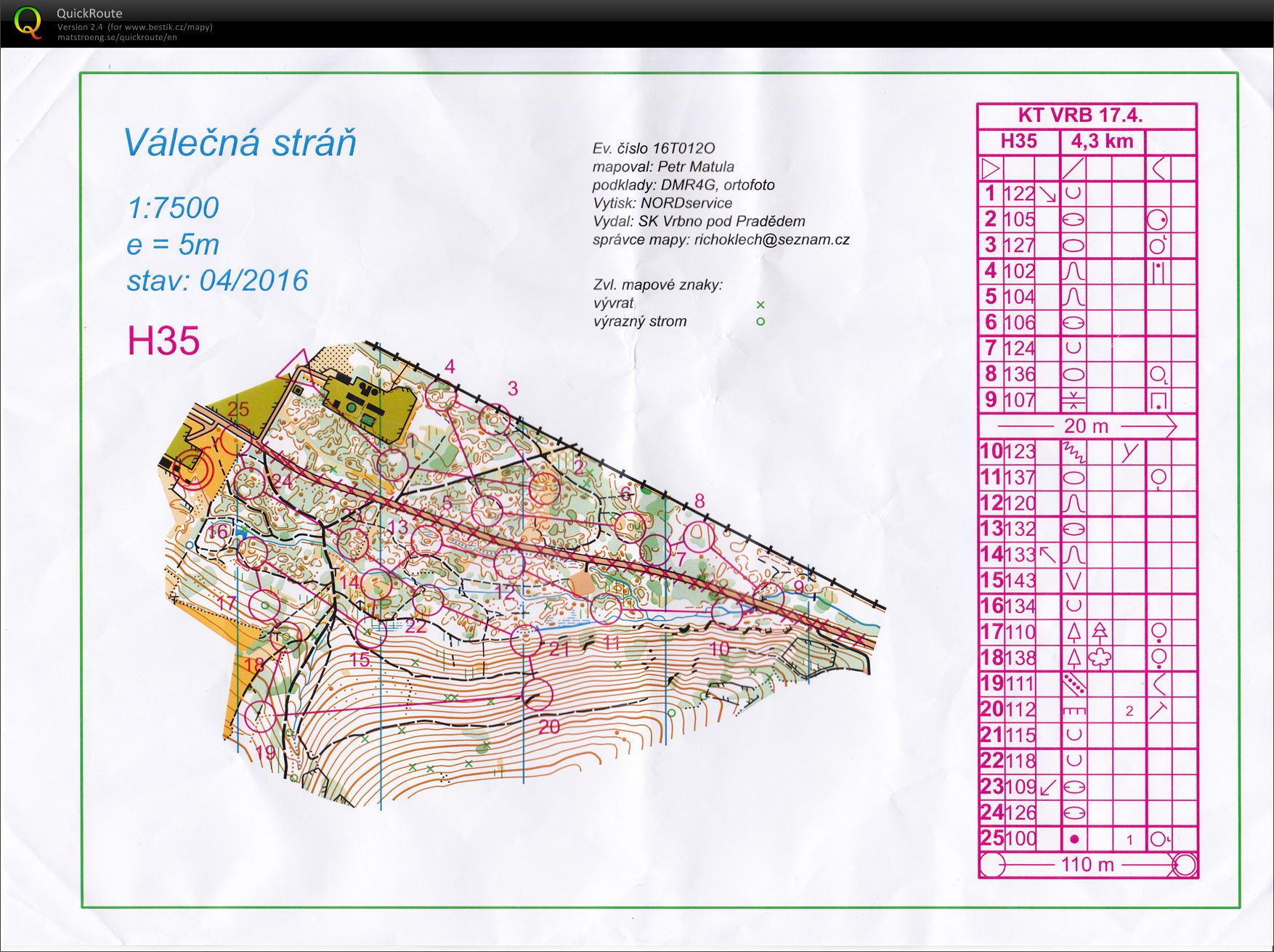This screenshot has width=1274, height=952.
Task: Click the 20 m marked route row
Action: pyautogui.click(x=1087, y=426)
